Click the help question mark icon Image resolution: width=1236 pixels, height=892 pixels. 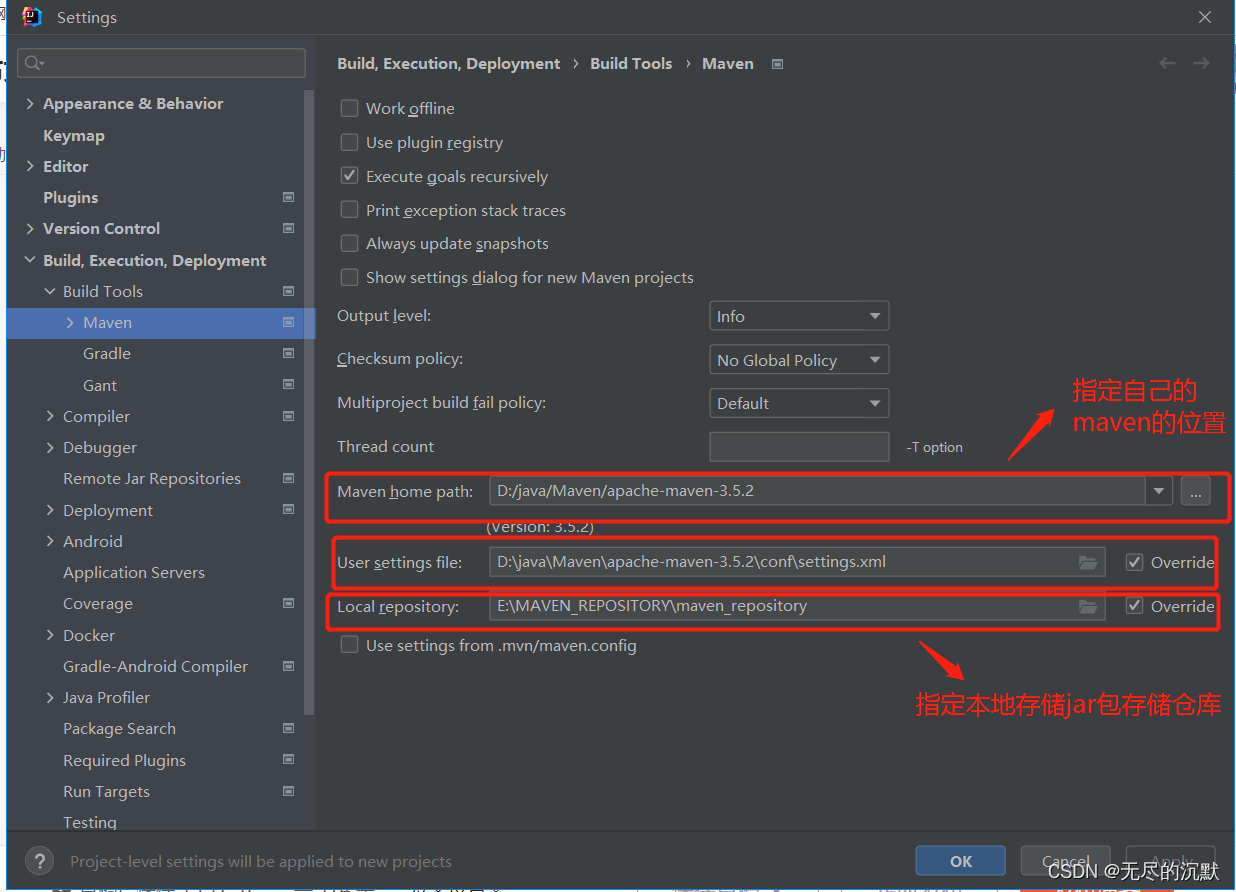coord(39,861)
